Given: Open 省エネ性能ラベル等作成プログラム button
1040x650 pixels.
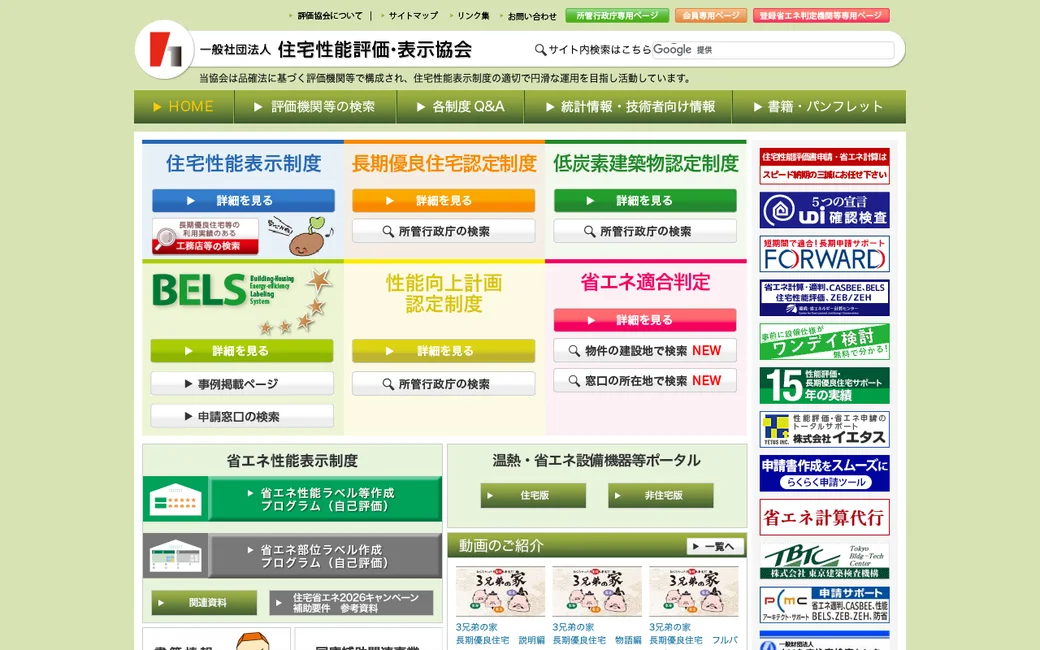Looking at the screenshot, I should [326, 499].
